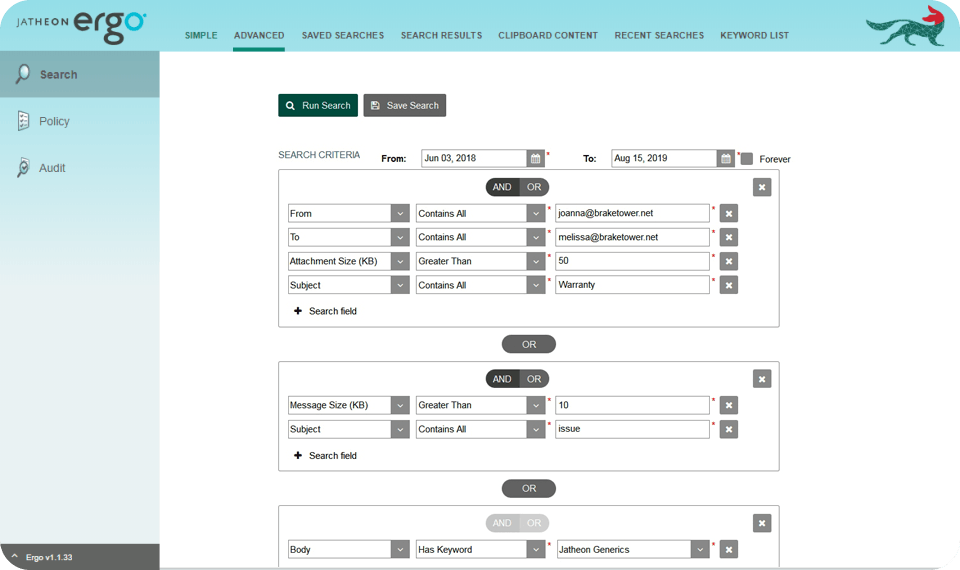The height and width of the screenshot is (570, 960).
Task: Delete the Subject Warranty row
Action: tap(729, 285)
